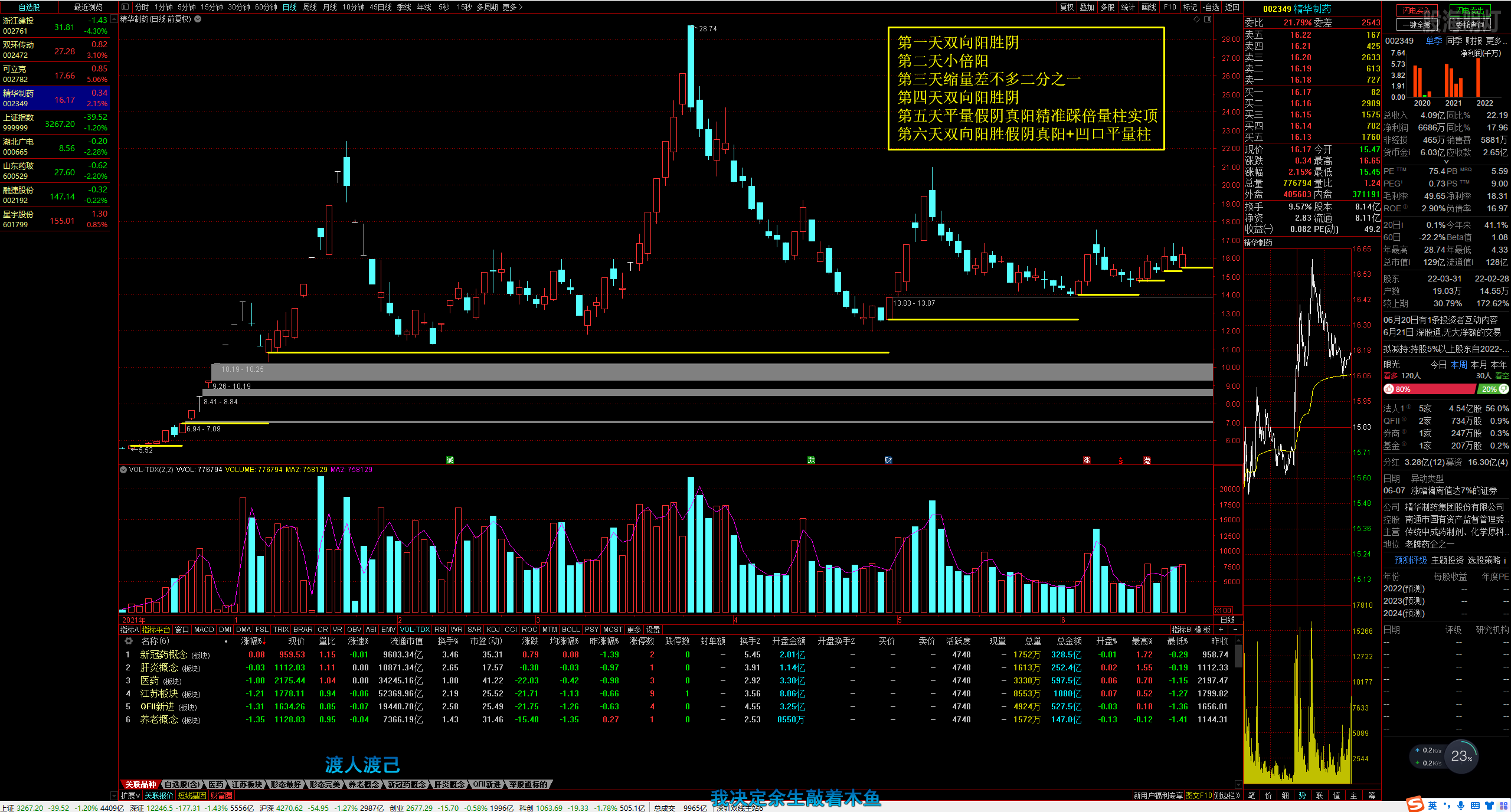Expand the chevron below 货币金 row
The height and width of the screenshot is (812, 1511).
[1446, 162]
